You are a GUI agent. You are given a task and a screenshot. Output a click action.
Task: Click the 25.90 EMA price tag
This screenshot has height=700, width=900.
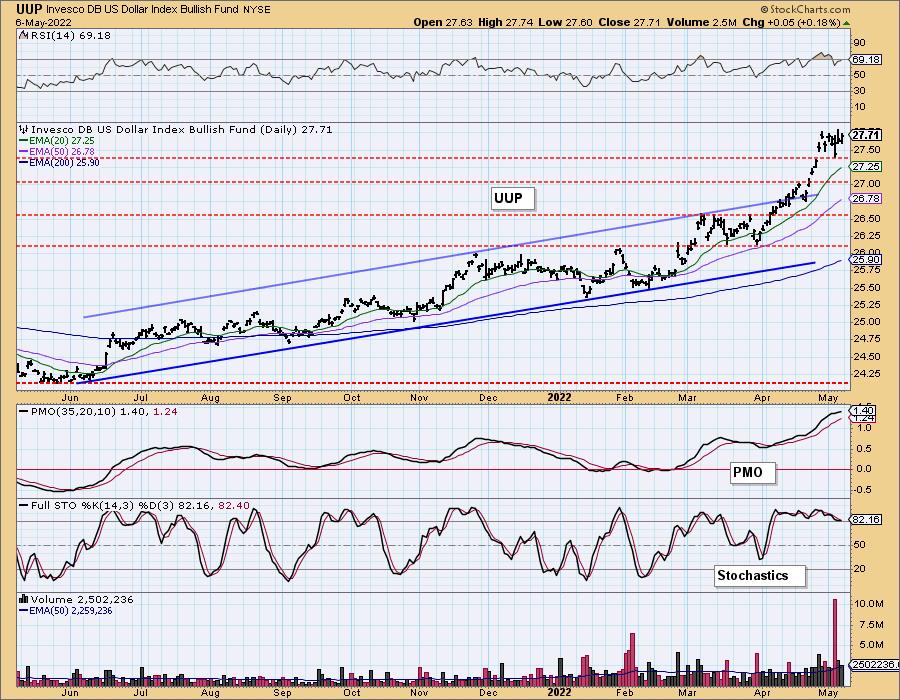point(866,259)
